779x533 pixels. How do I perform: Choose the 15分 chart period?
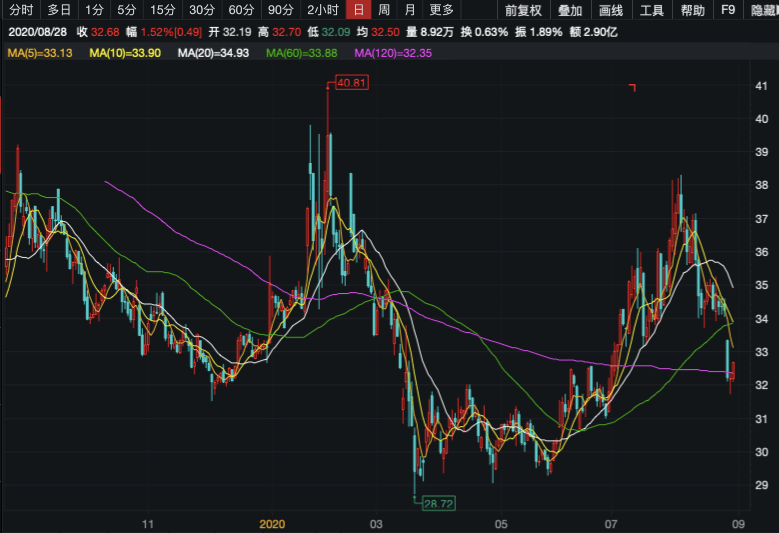(x=162, y=11)
